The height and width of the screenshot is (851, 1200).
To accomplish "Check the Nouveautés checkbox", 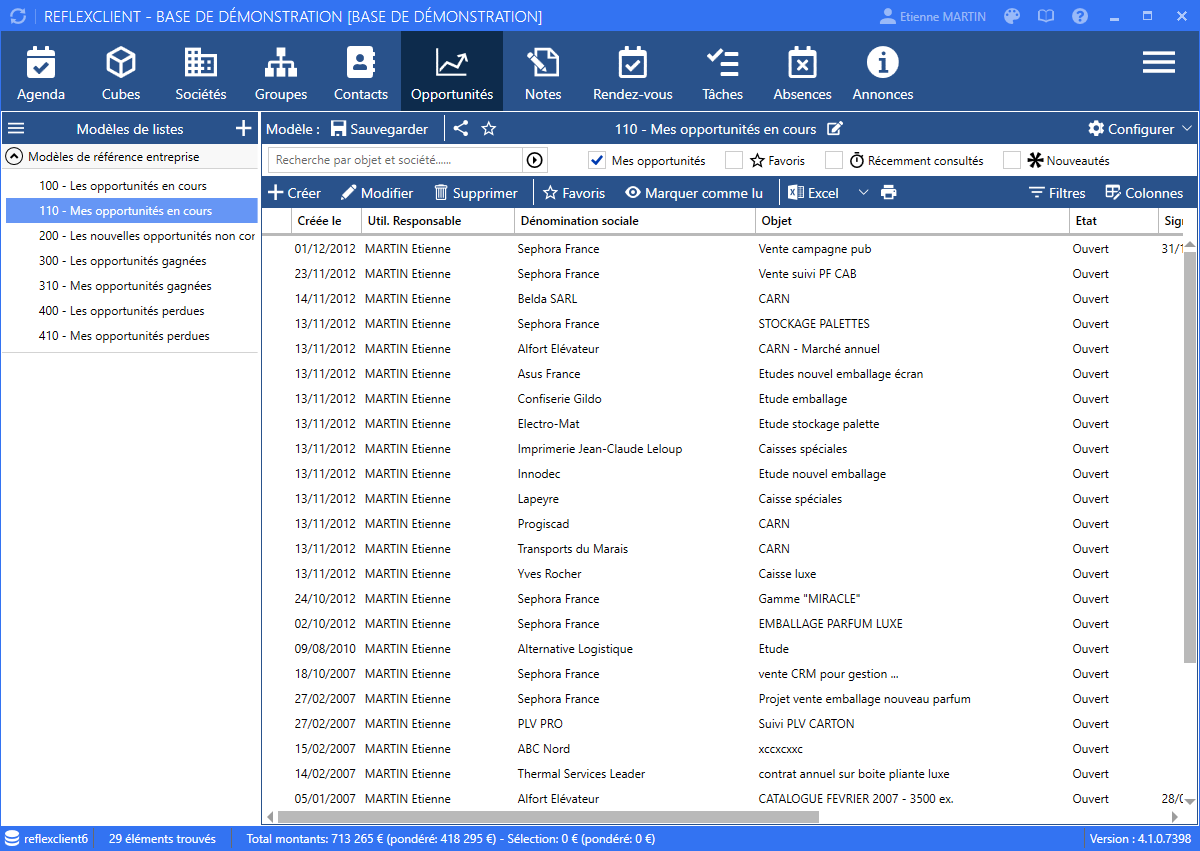I will click(1012, 160).
